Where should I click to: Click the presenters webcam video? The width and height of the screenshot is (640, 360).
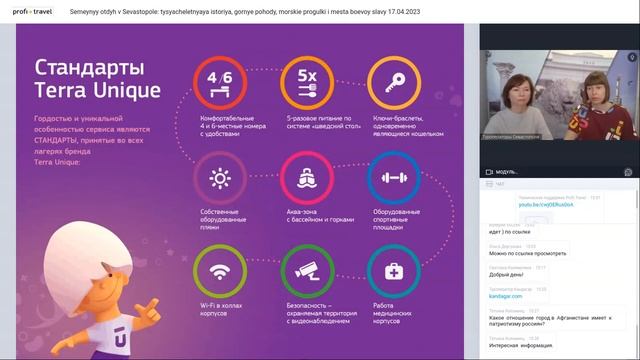tap(560, 95)
